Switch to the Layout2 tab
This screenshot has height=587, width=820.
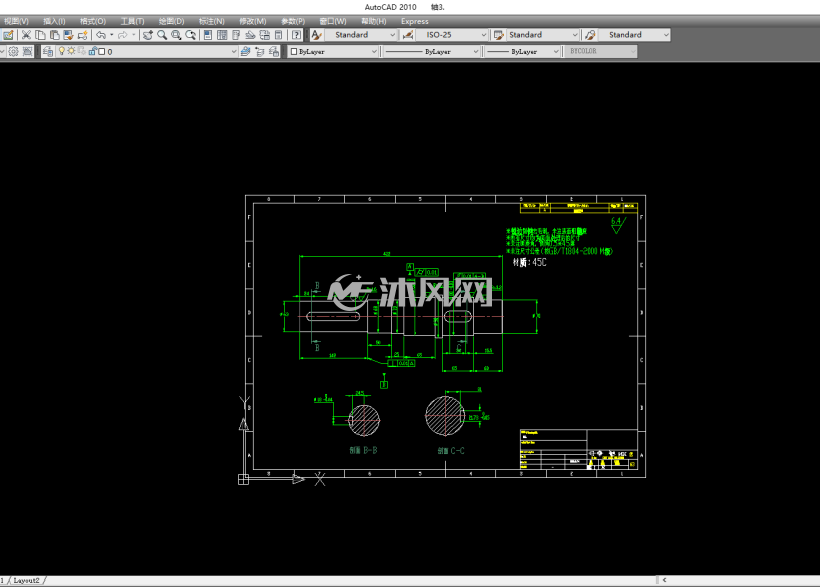click(26, 580)
